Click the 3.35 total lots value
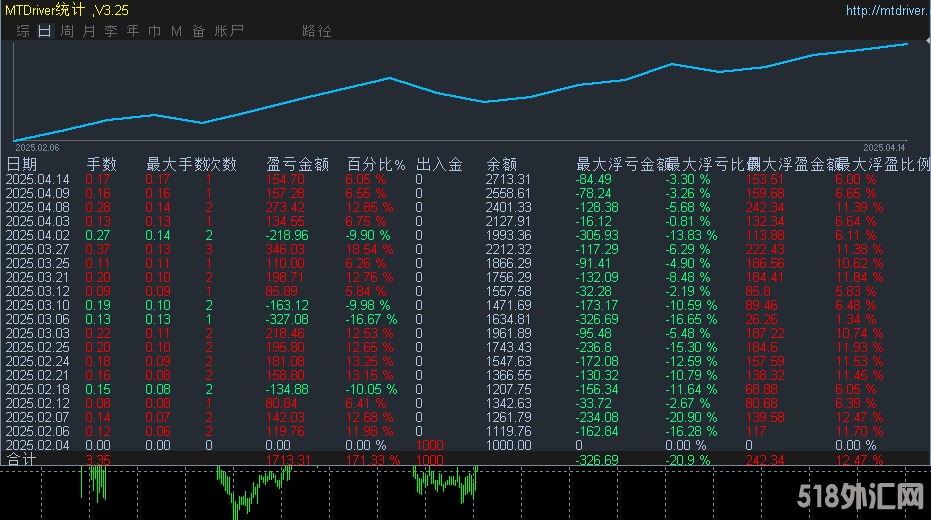931x520 pixels. click(x=98, y=460)
